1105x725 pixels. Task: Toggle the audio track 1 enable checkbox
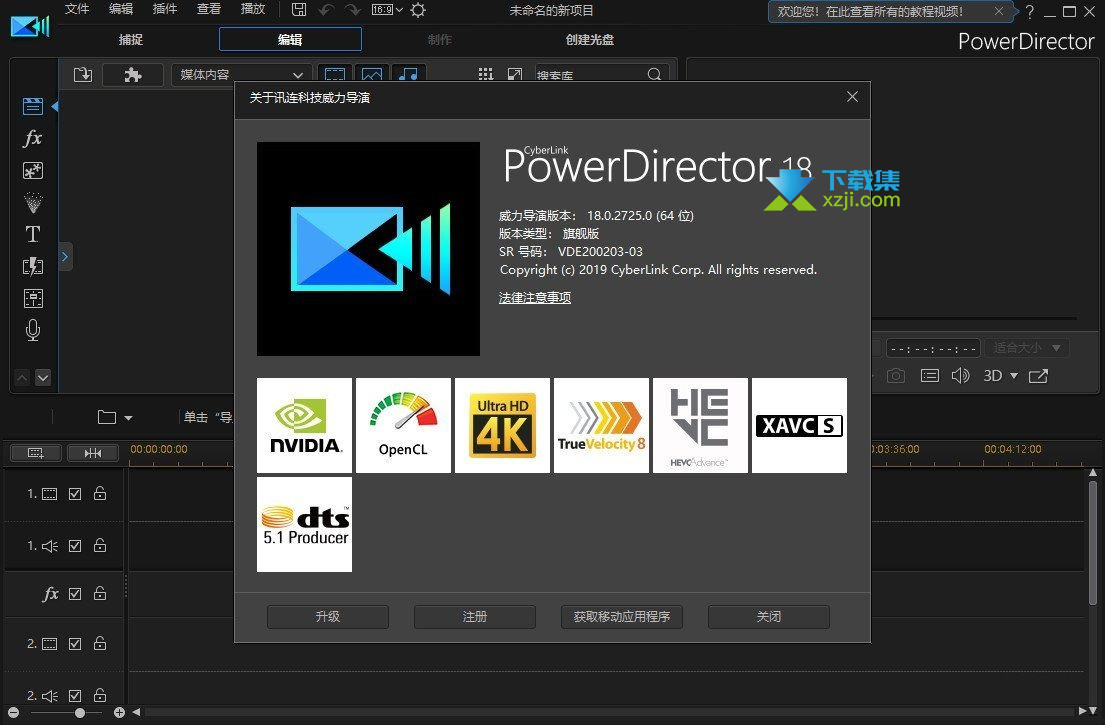tap(75, 546)
